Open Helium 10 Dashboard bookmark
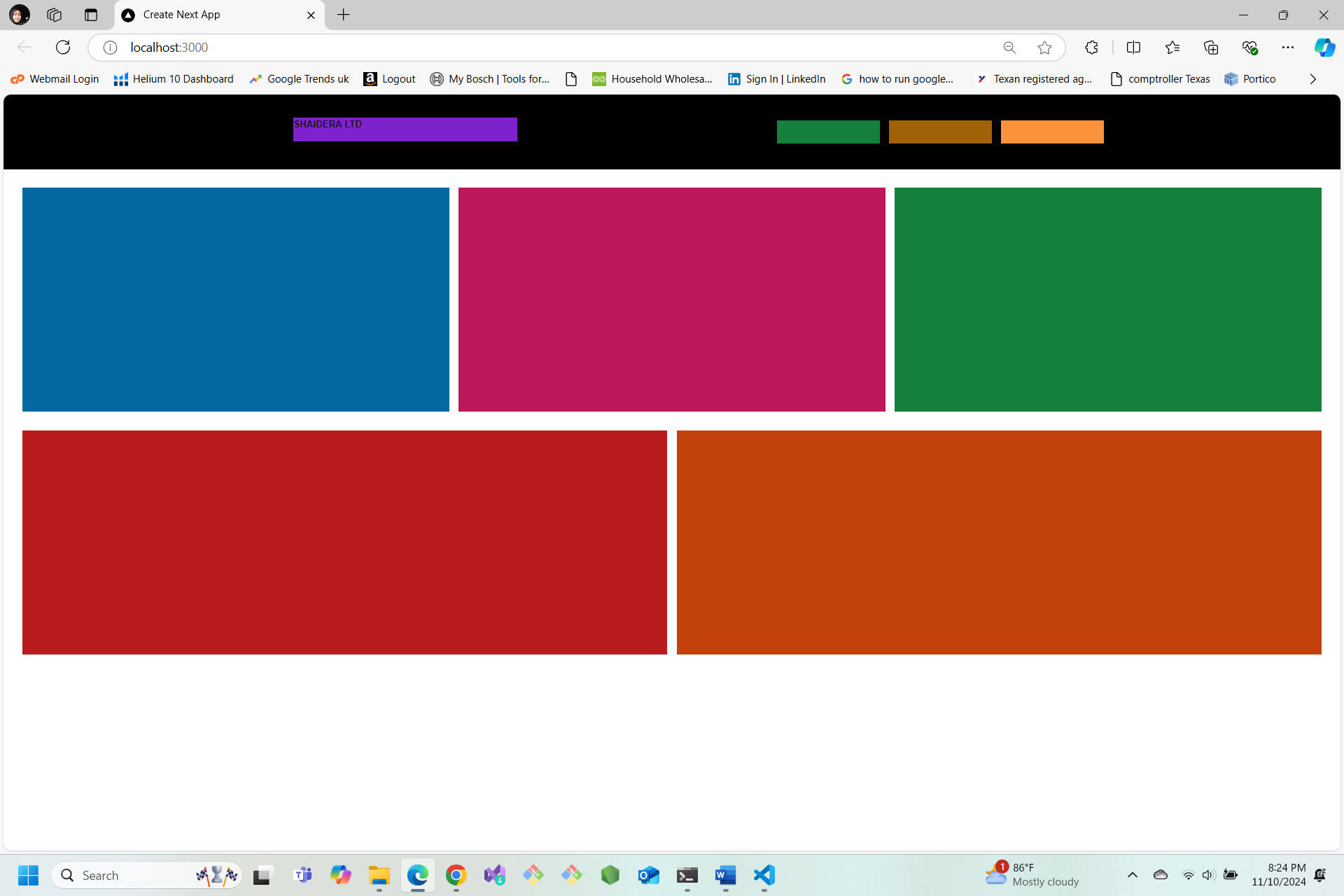This screenshot has height=896, width=1344. click(174, 79)
